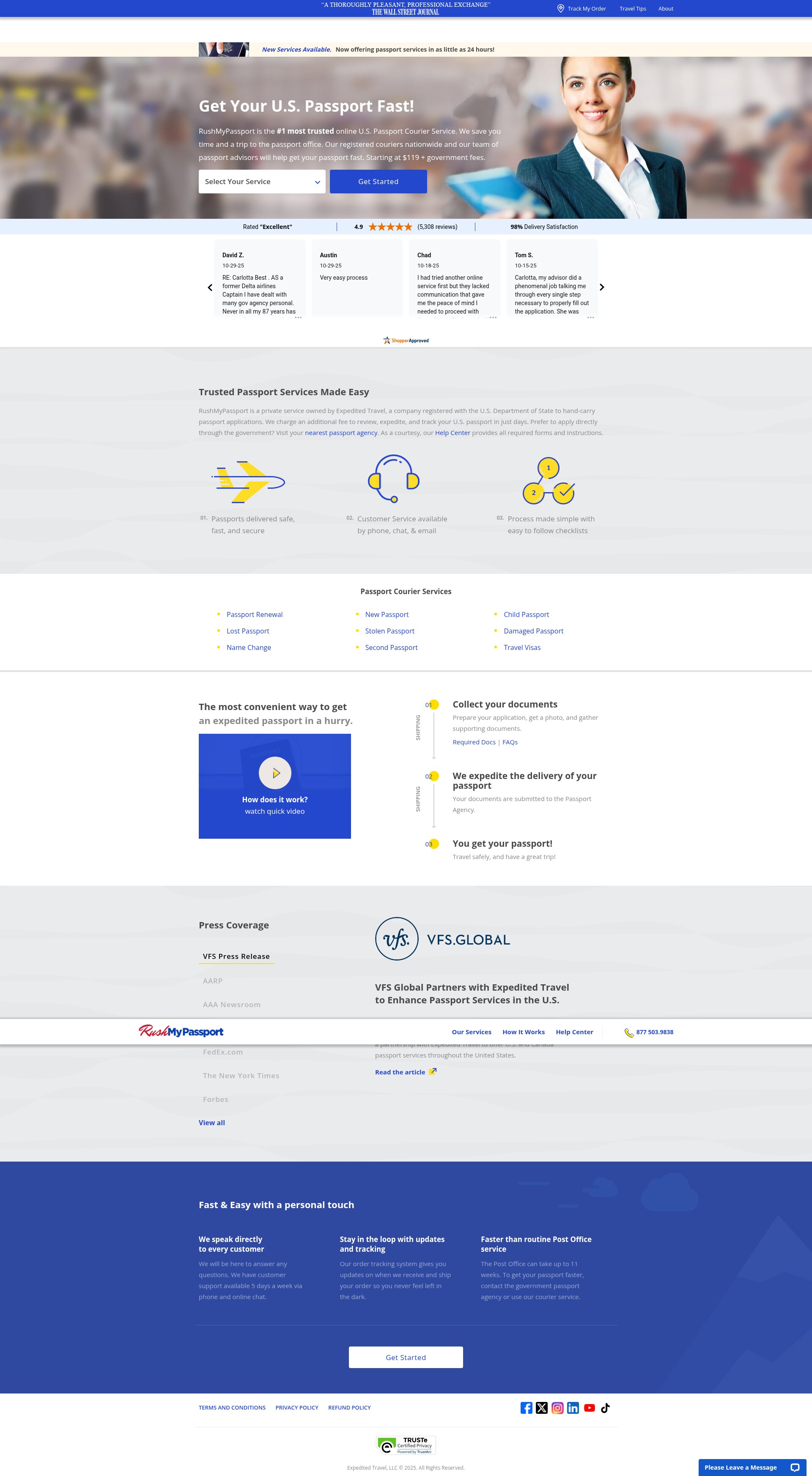
Task: Click the New Services Available banner text
Action: [x=296, y=49]
